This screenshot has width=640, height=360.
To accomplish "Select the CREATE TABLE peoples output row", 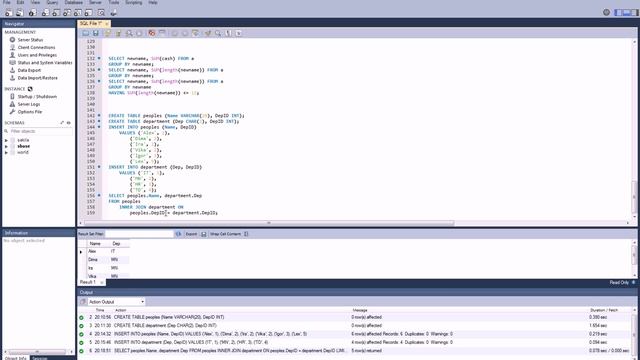I will [x=354, y=317].
